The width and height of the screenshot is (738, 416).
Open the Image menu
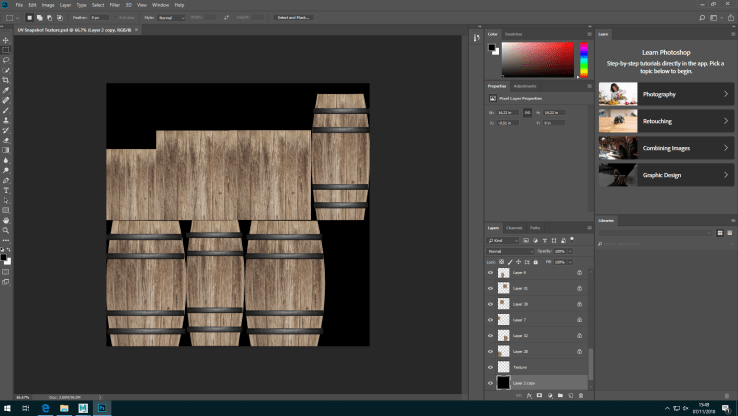coord(48,5)
